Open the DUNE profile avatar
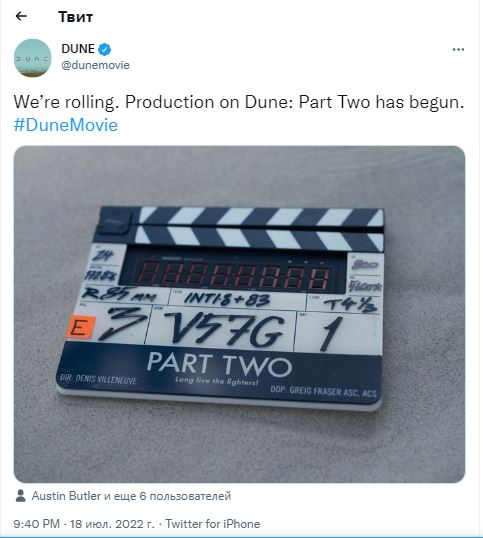Image resolution: width=483 pixels, height=538 pixels. tap(33, 58)
